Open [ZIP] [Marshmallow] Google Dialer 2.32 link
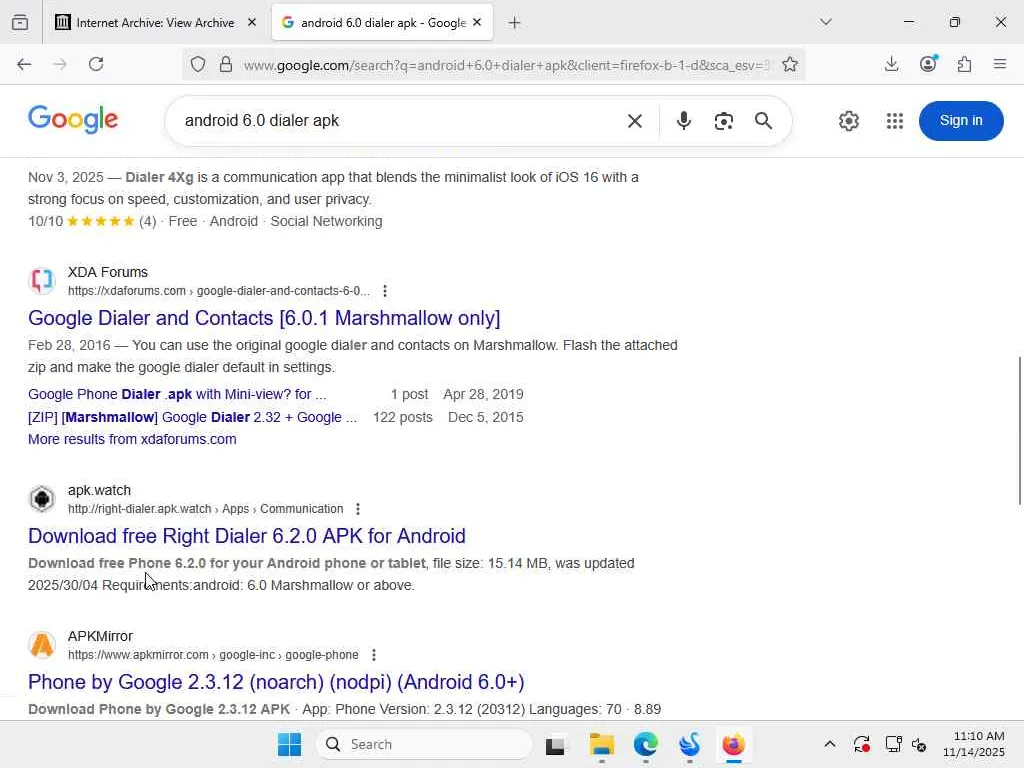This screenshot has width=1024, height=768. tap(193, 417)
